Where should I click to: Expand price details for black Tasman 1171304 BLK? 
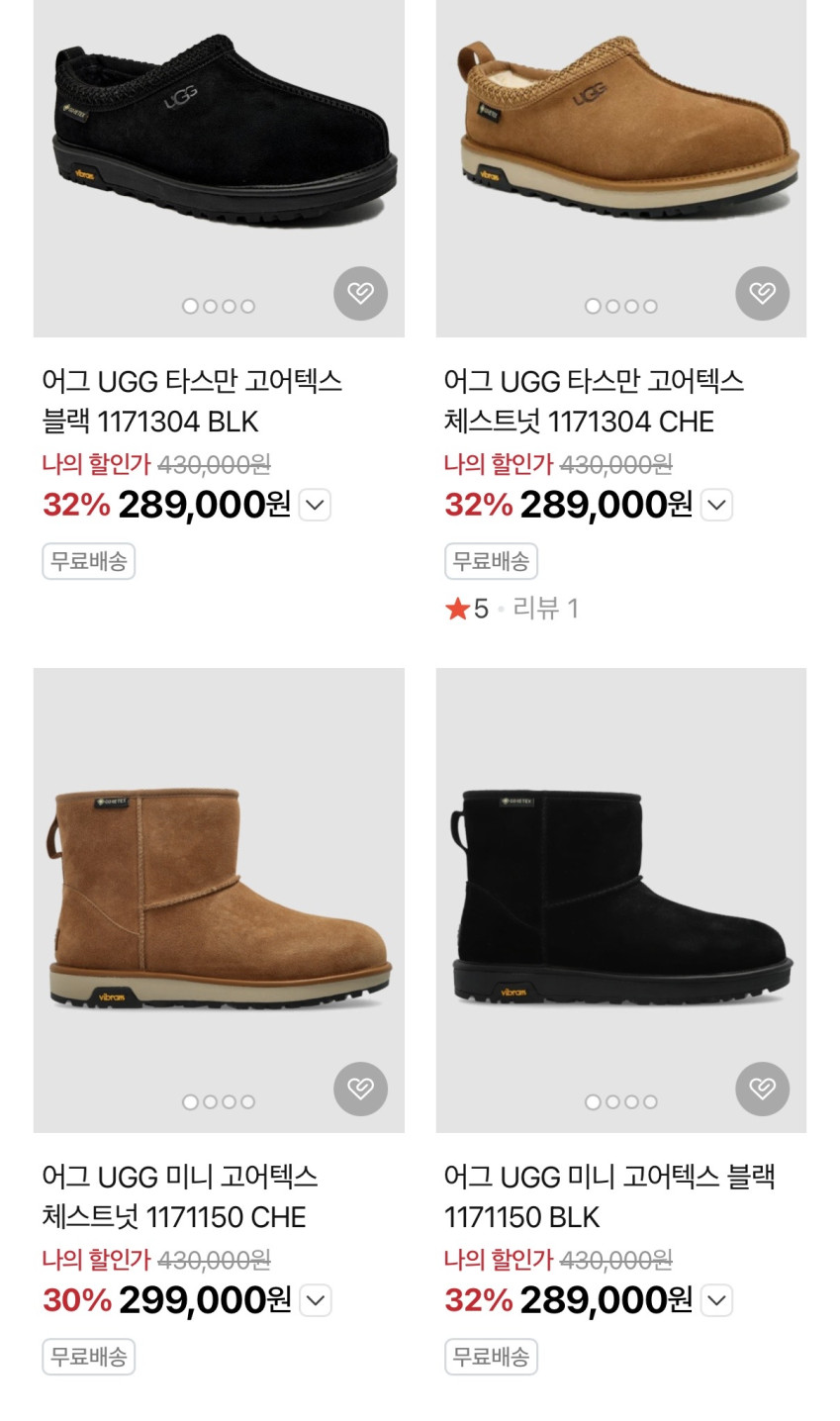click(315, 505)
